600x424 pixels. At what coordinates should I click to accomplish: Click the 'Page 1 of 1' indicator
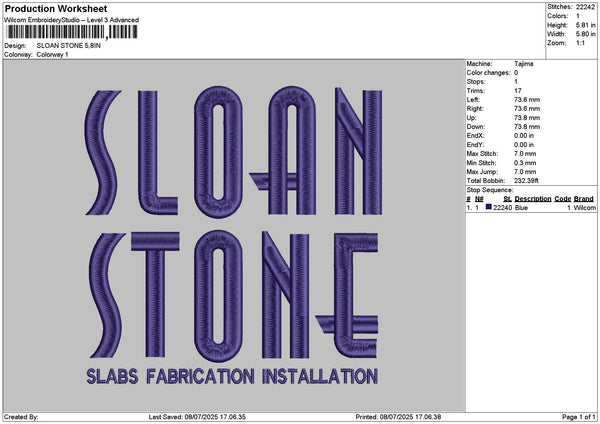pos(579,417)
